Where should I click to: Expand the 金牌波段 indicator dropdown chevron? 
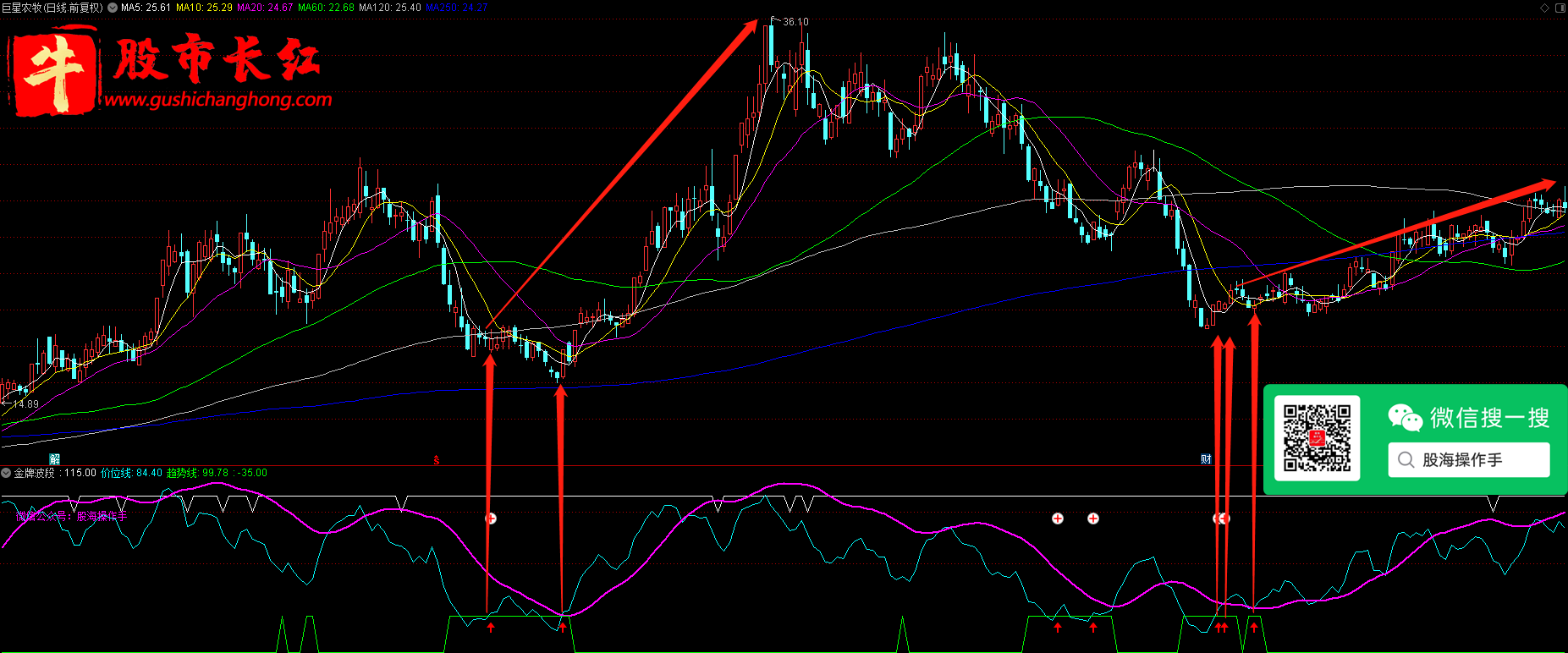pyautogui.click(x=6, y=473)
